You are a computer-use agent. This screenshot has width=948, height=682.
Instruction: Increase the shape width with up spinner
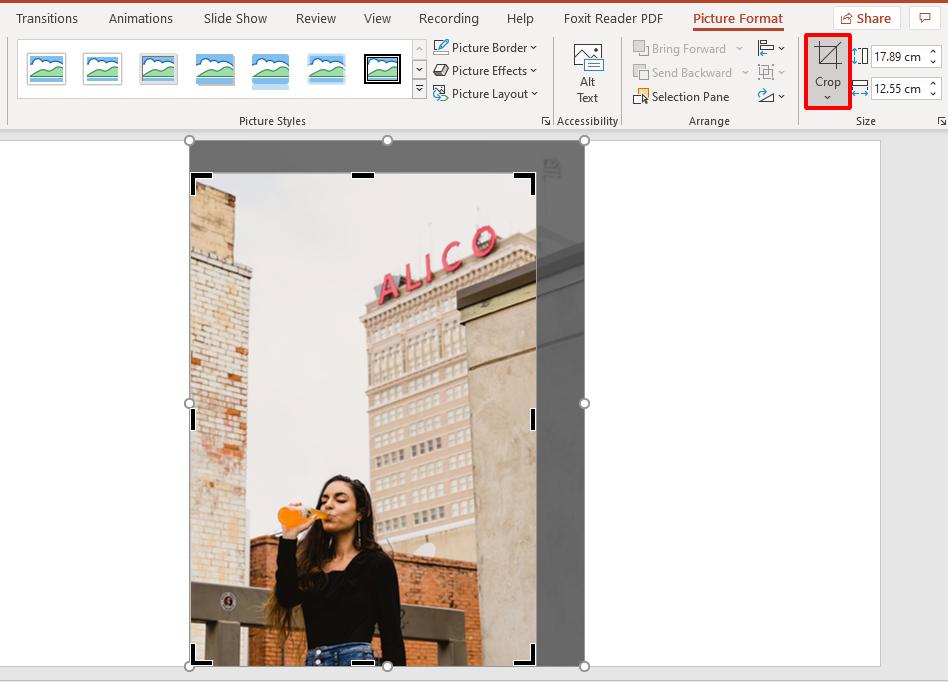(934, 84)
